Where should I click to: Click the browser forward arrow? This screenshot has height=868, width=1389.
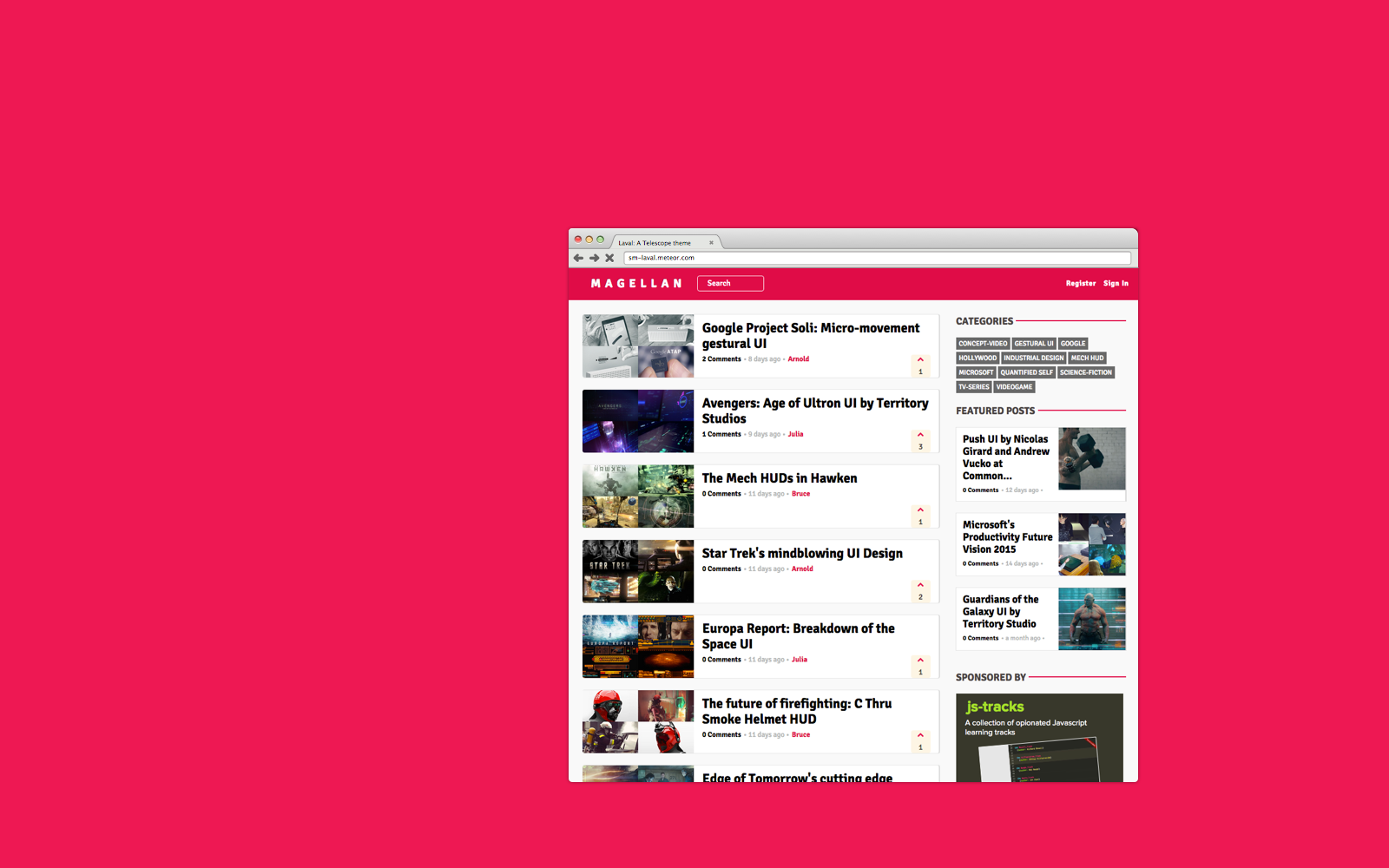(x=594, y=258)
